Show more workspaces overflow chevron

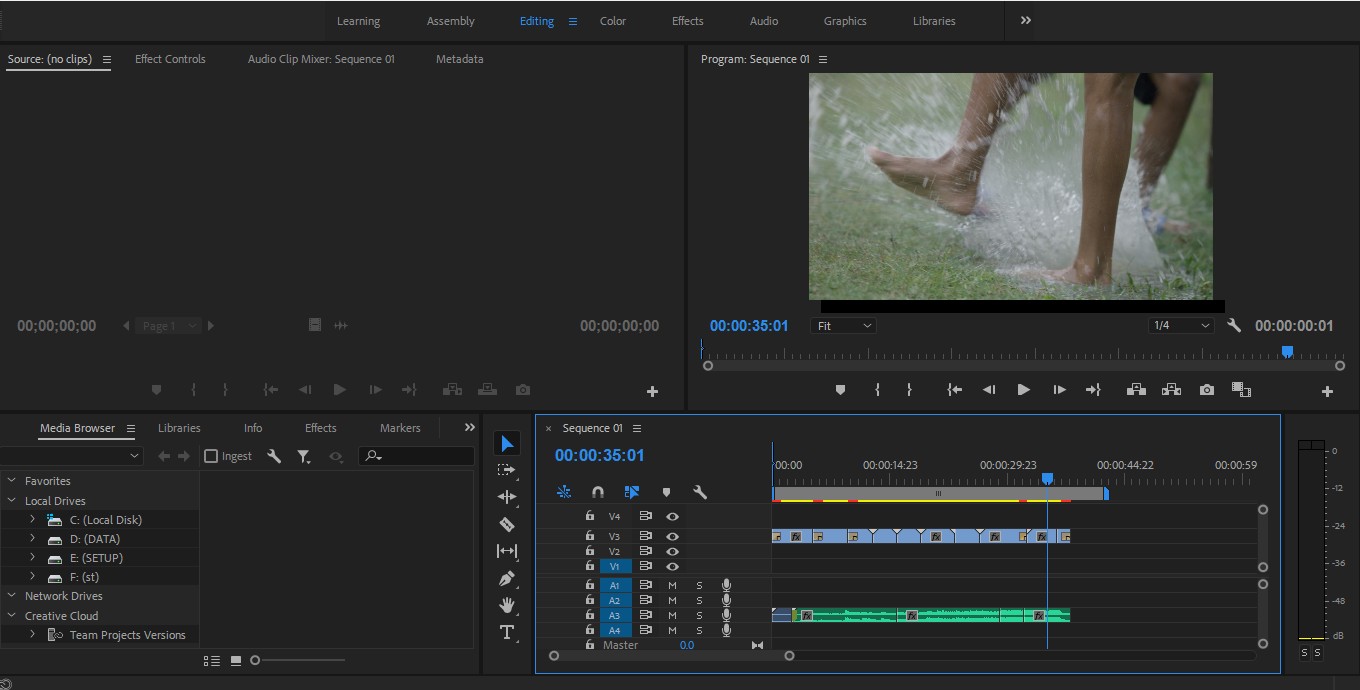[x=1025, y=21]
